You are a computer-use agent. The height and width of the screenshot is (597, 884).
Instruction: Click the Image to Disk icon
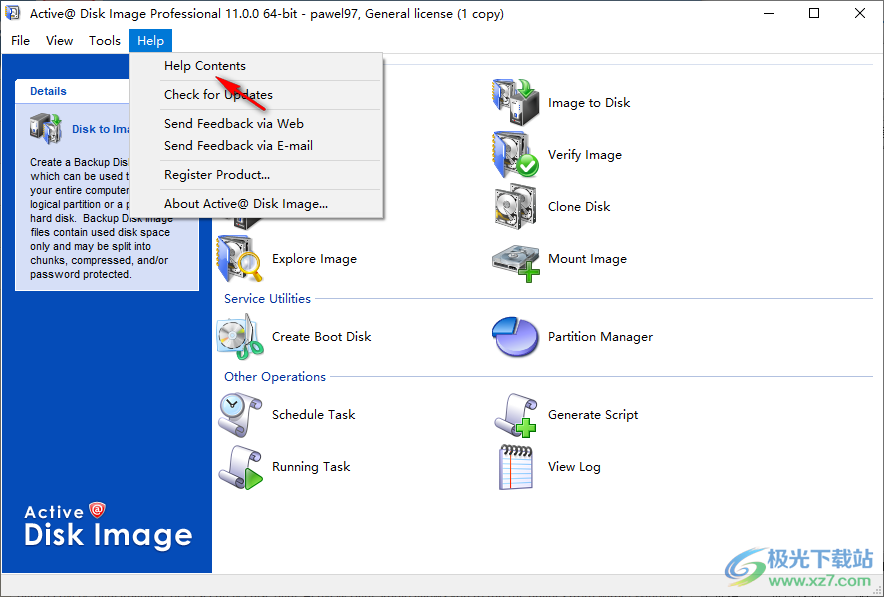(515, 103)
